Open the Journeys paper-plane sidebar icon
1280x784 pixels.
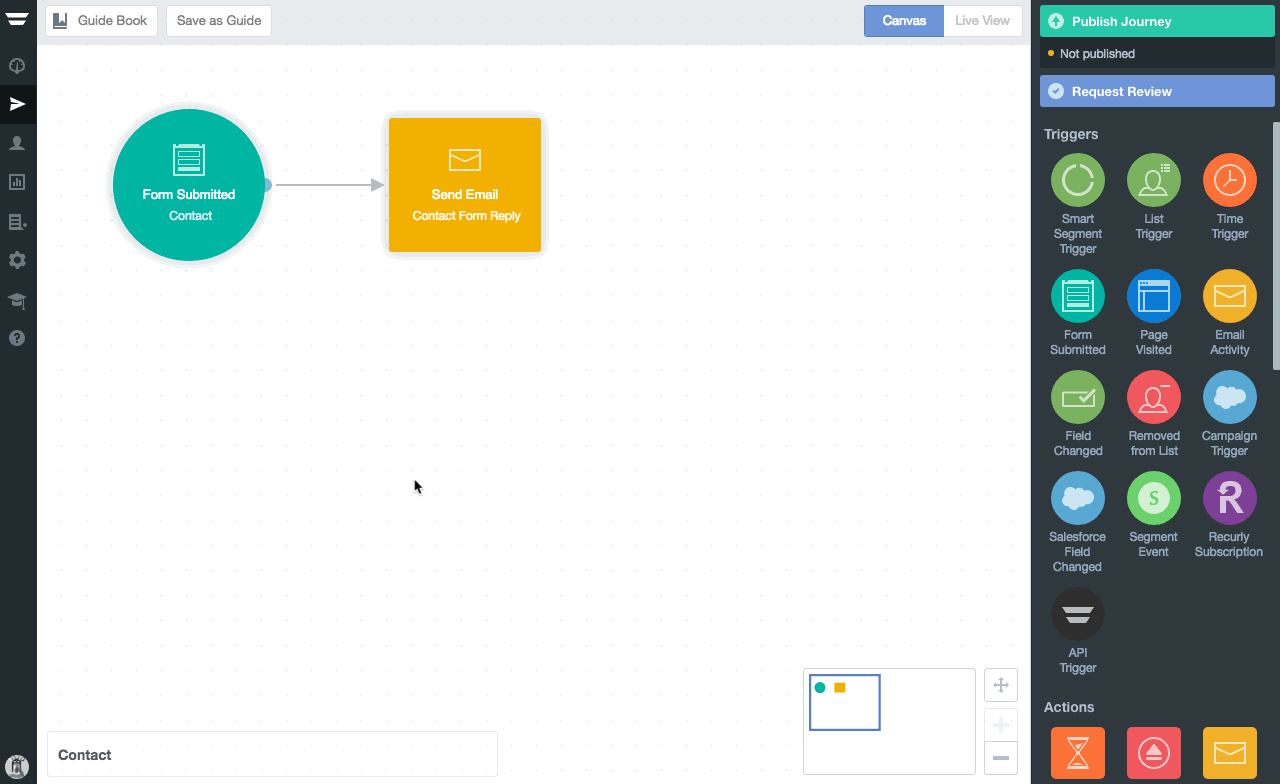point(17,104)
